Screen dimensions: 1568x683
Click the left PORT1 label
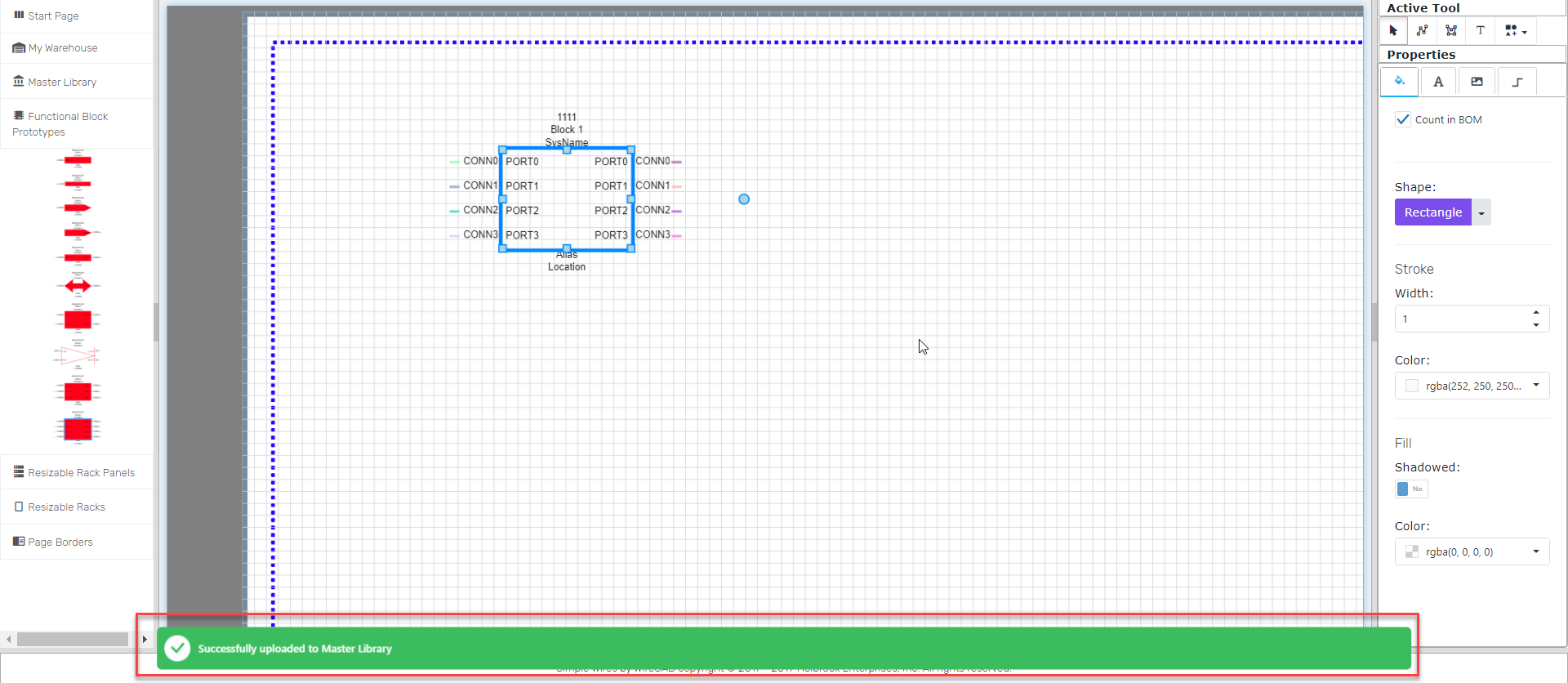coord(522,186)
